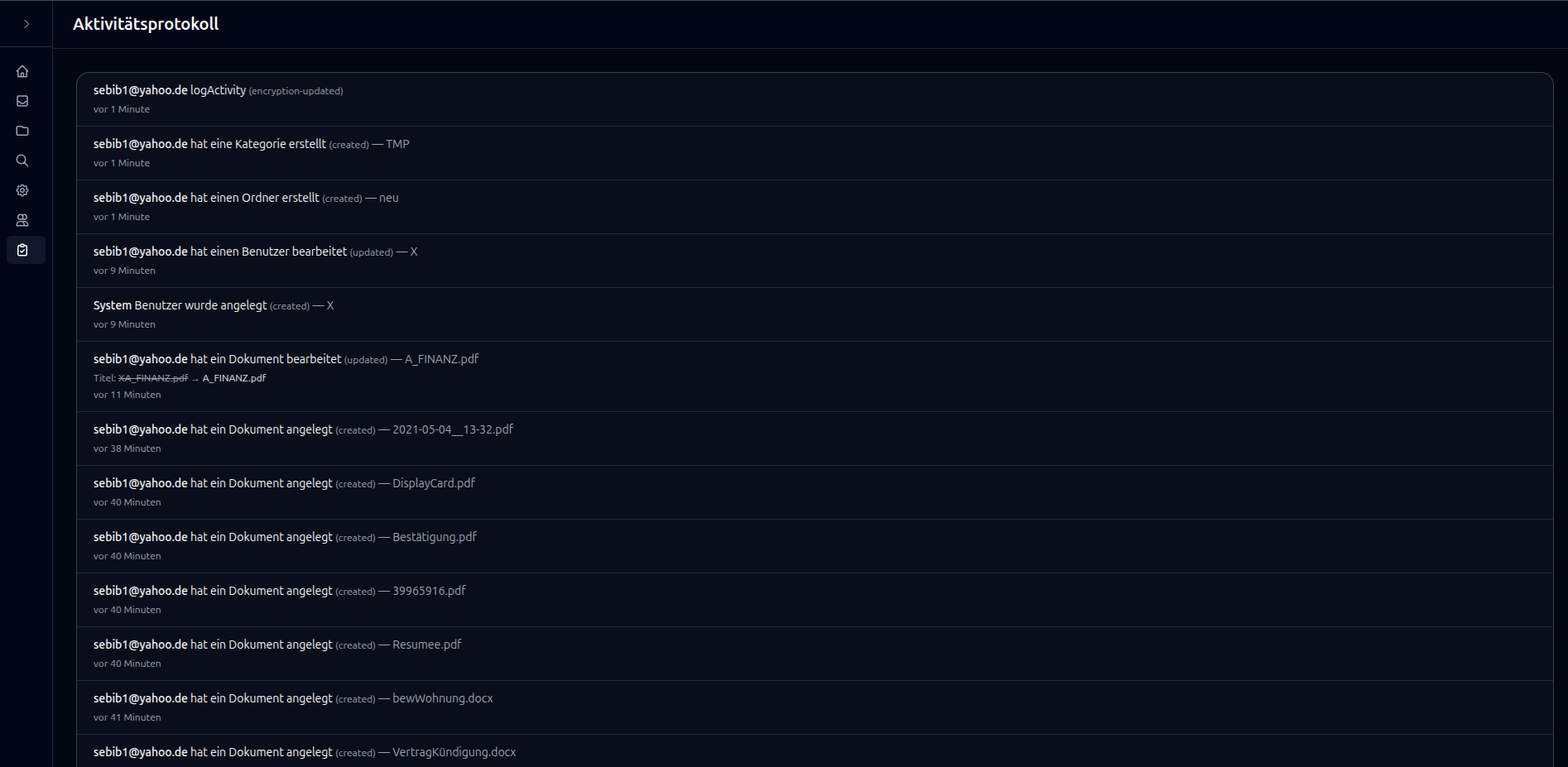Open the Settings gear icon in sidebar
1568x767 pixels.
tap(22, 190)
